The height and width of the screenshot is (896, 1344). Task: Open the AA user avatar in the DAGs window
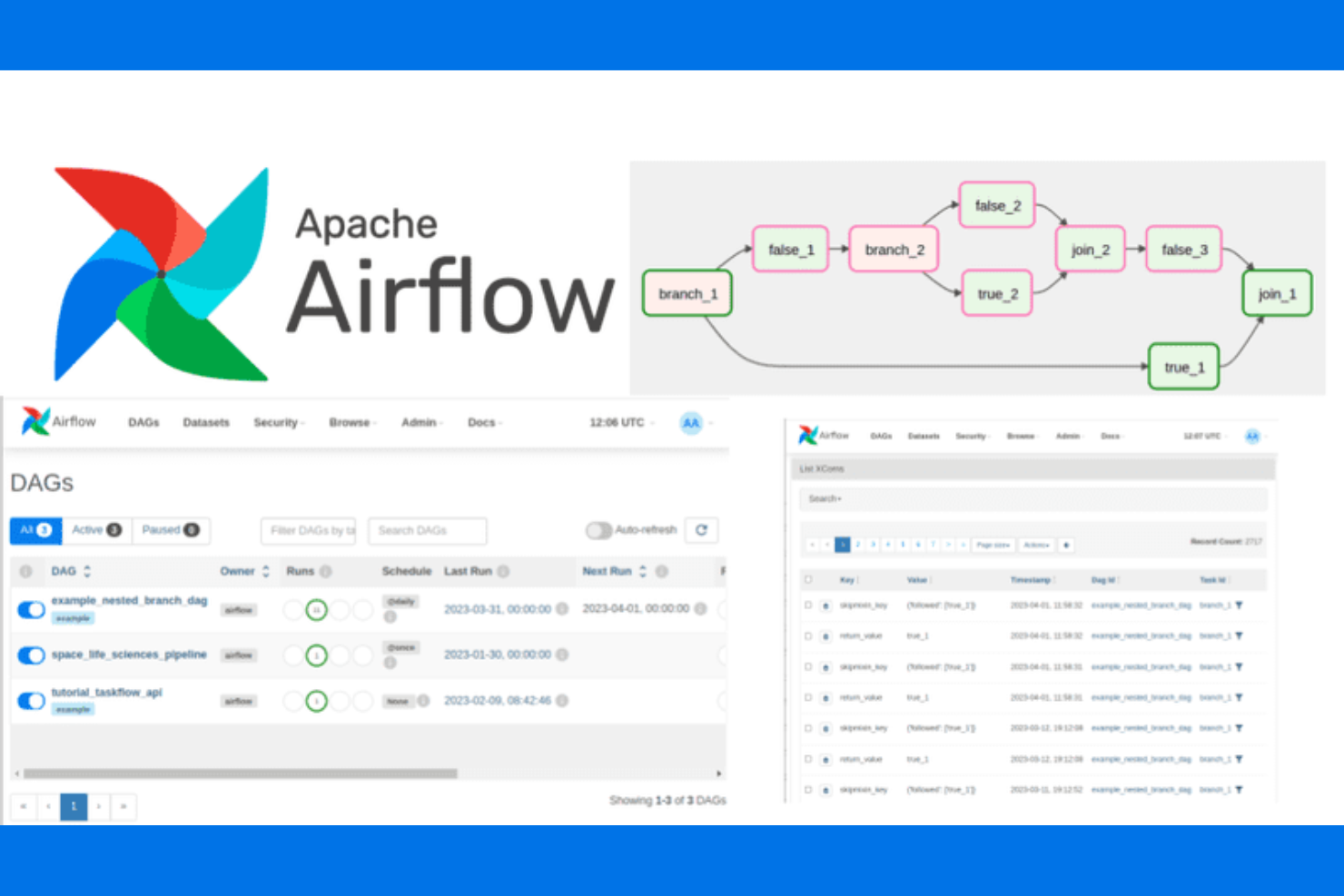click(x=691, y=423)
